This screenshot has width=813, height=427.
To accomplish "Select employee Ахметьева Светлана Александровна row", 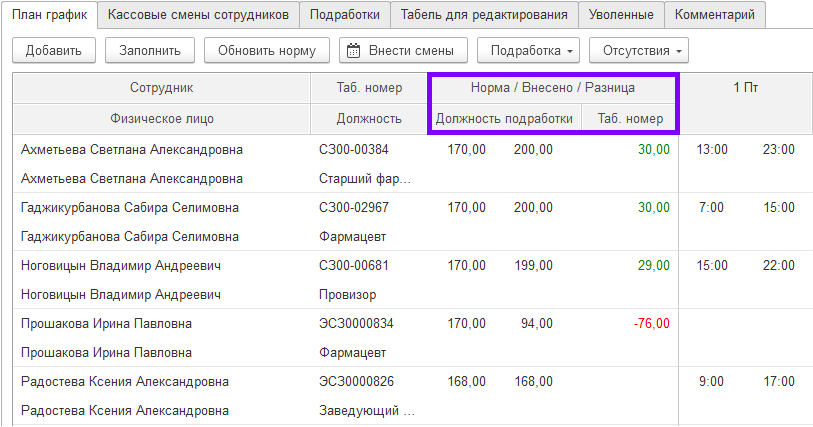I will [132, 150].
